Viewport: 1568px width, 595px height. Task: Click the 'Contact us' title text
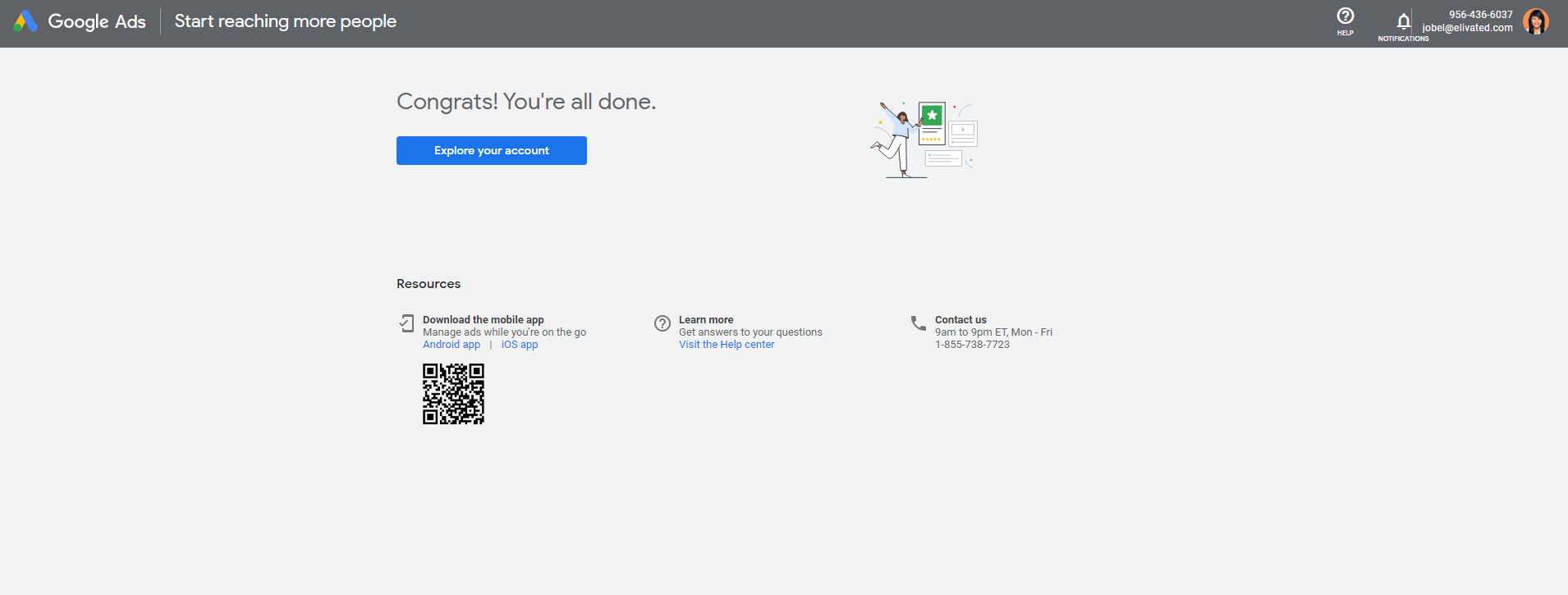(961, 320)
